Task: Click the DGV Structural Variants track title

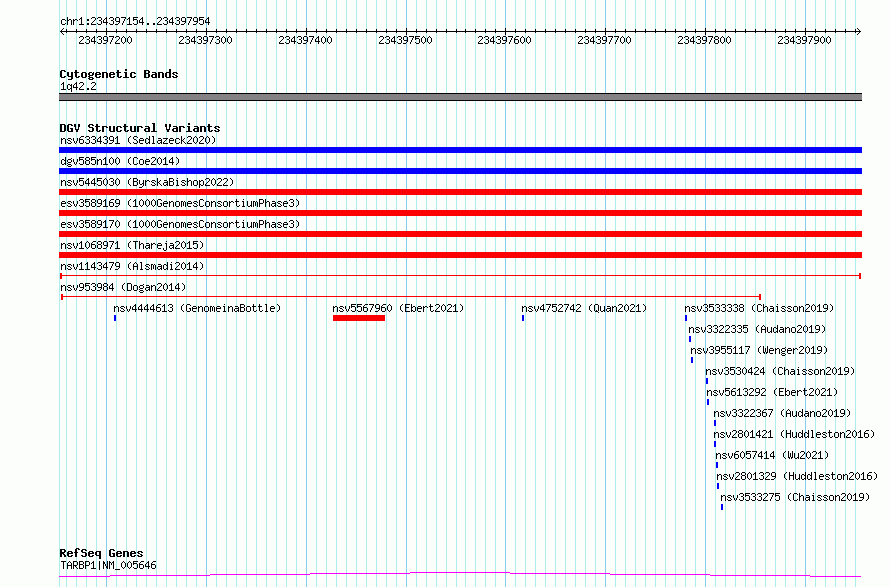Action: pos(139,128)
